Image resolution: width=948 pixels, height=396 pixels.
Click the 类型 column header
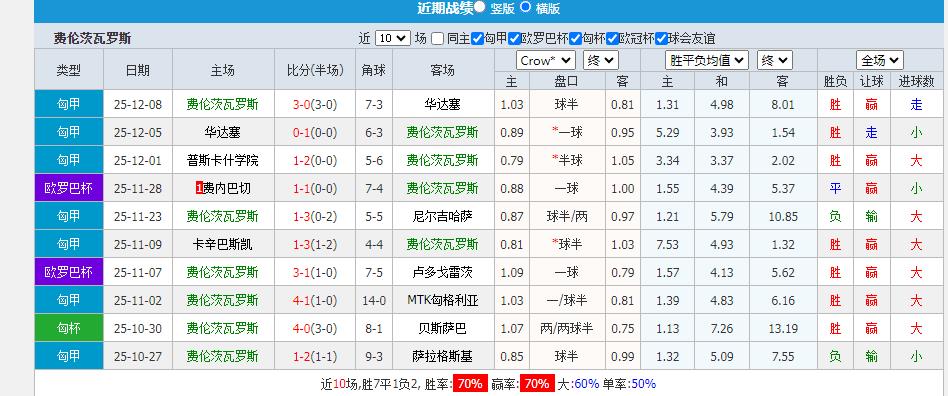[x=69, y=70]
